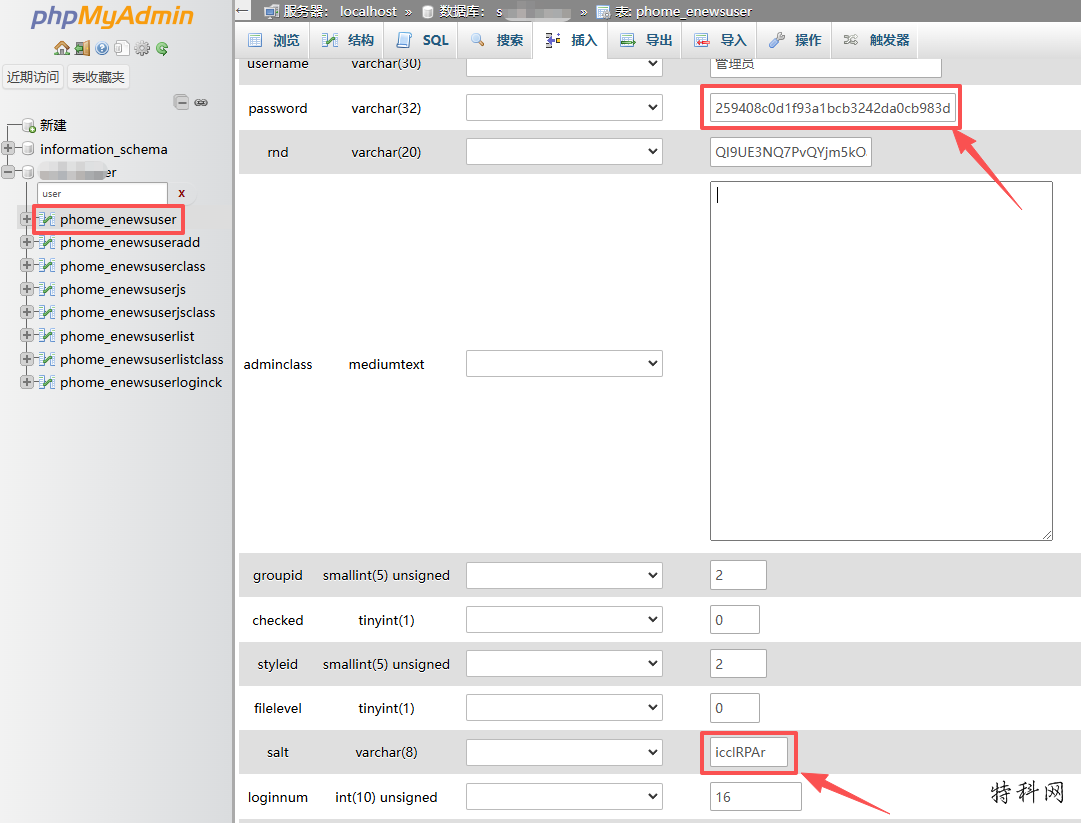Open the 操作 operations tab
Image resolution: width=1081 pixels, height=823 pixels.
795,40
